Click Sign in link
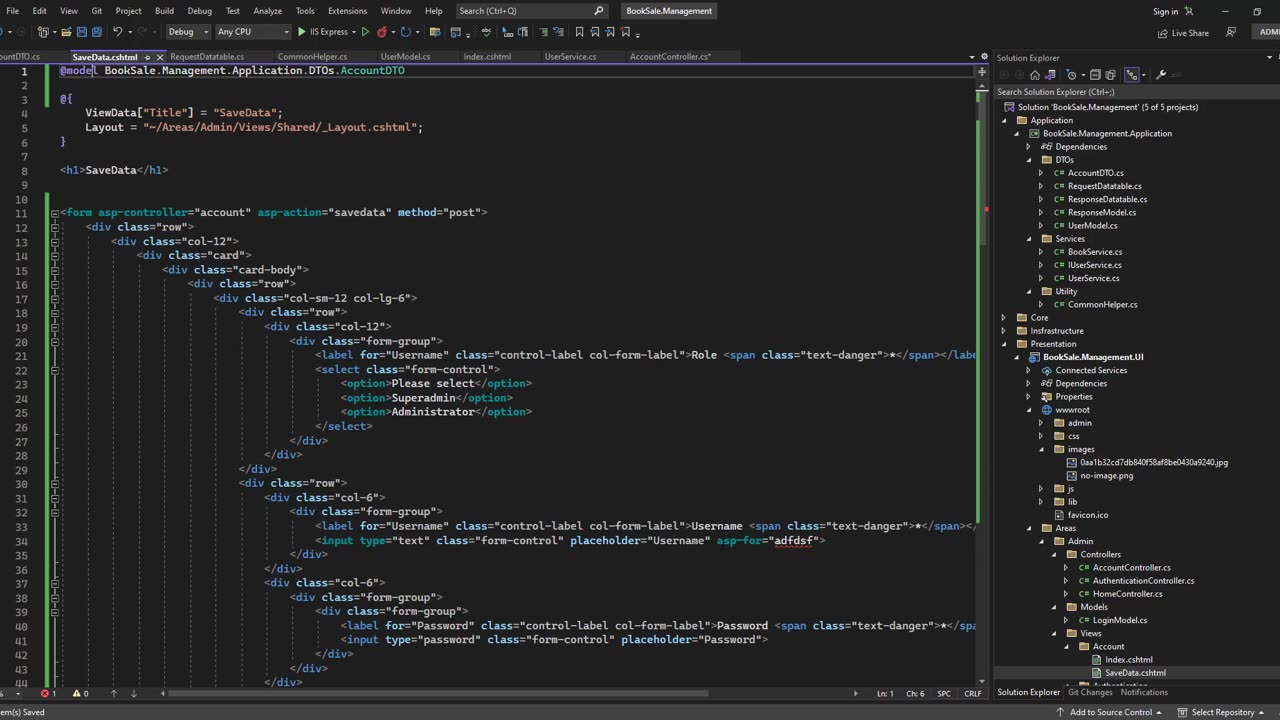Image resolution: width=1280 pixels, height=720 pixels. pos(1165,11)
